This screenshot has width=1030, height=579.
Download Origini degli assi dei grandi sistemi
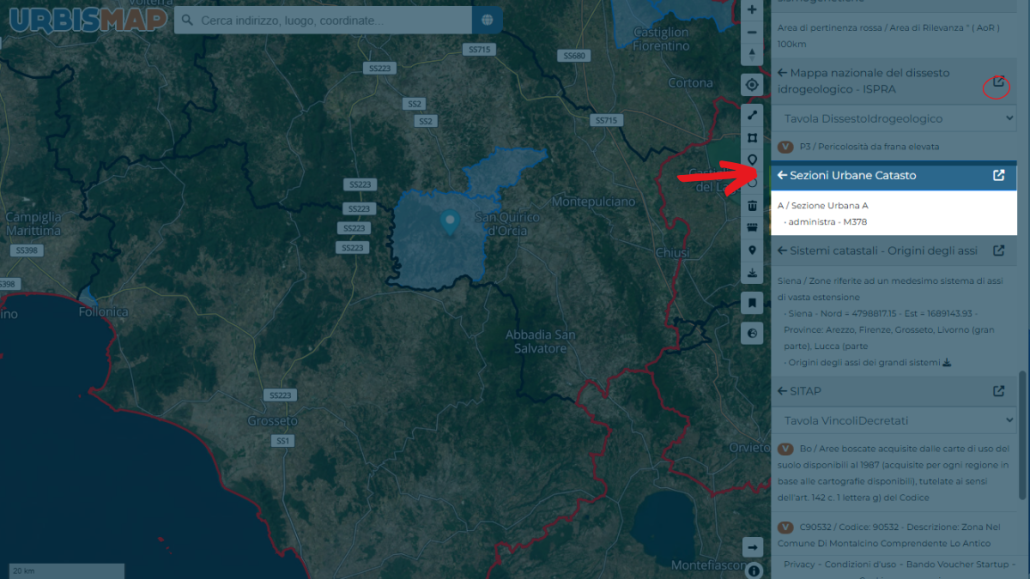[x=947, y=362]
